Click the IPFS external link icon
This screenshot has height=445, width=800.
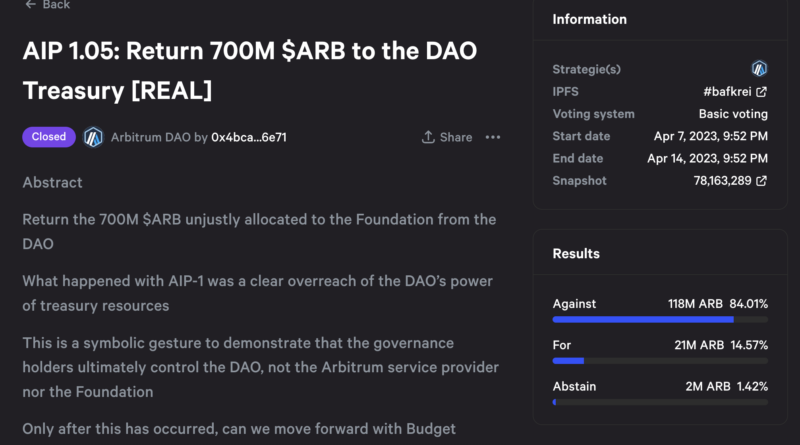762,92
